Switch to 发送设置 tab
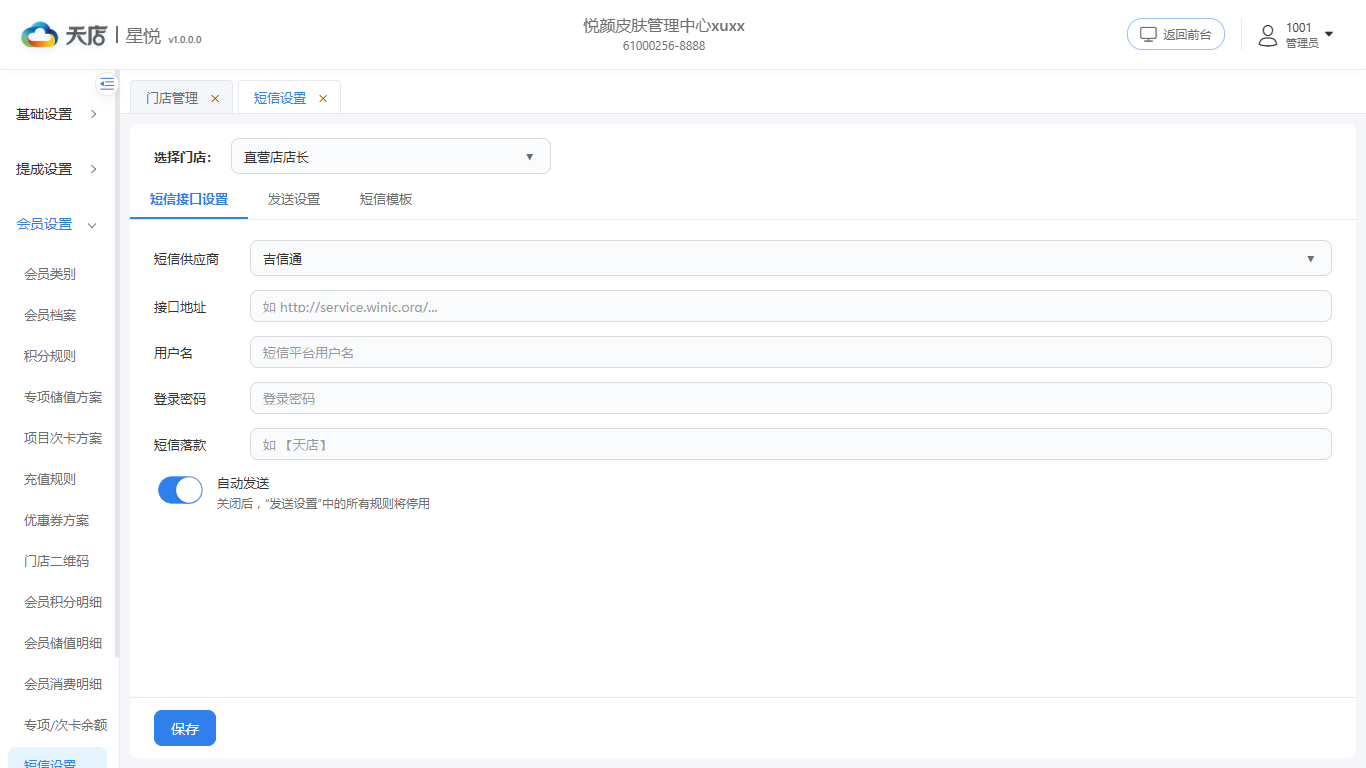Screen dimensions: 1366x768 pyautogui.click(x=294, y=199)
